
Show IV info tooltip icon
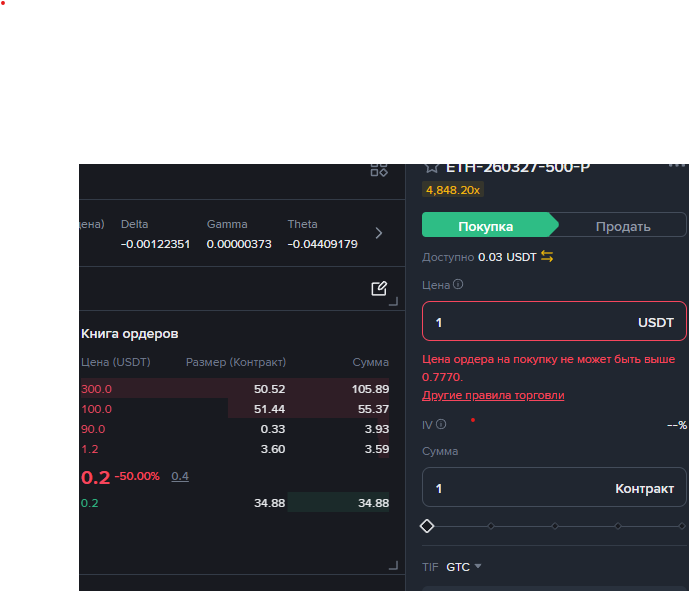click(441, 424)
